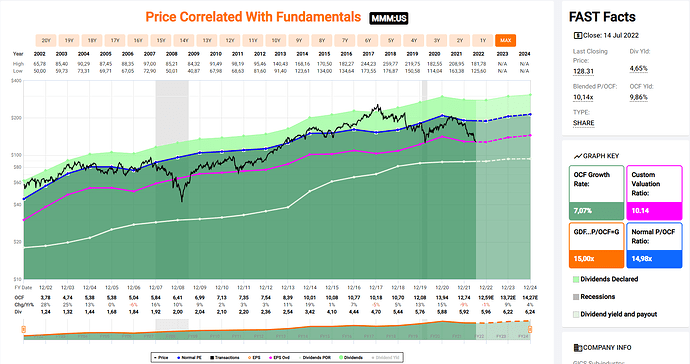Select the 17Y time range button

coord(115,40)
